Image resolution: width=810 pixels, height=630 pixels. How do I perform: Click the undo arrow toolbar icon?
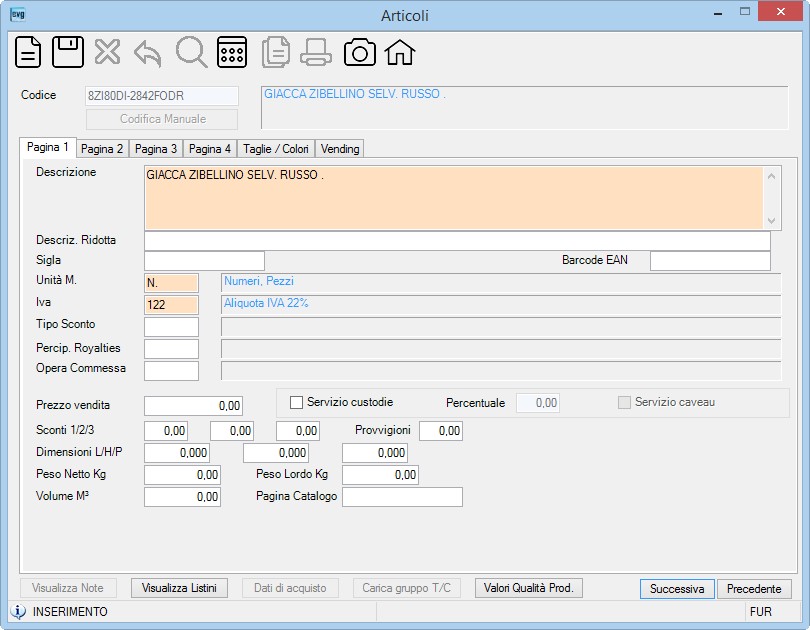point(148,54)
